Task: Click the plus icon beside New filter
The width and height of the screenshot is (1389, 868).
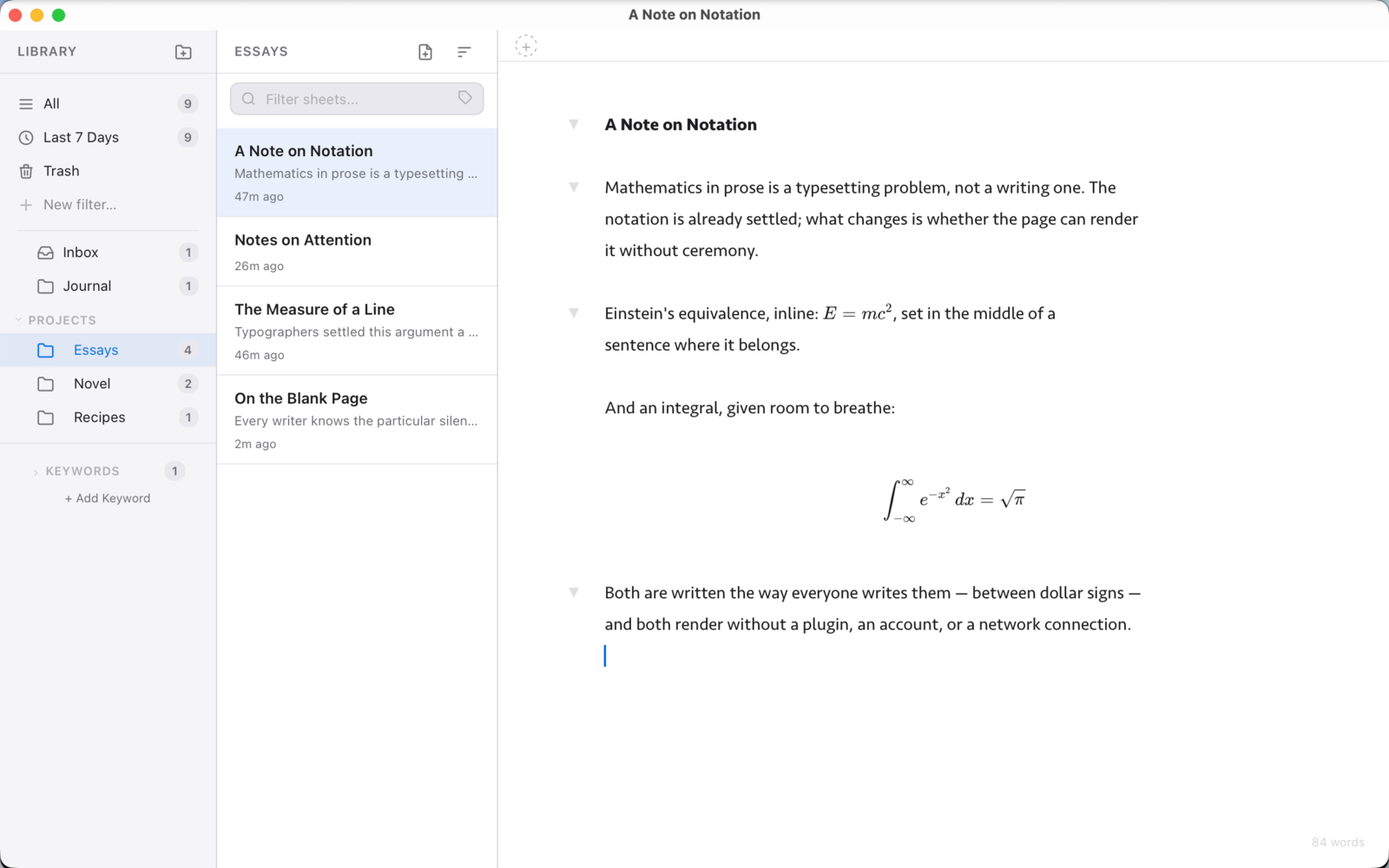Action: (26, 205)
